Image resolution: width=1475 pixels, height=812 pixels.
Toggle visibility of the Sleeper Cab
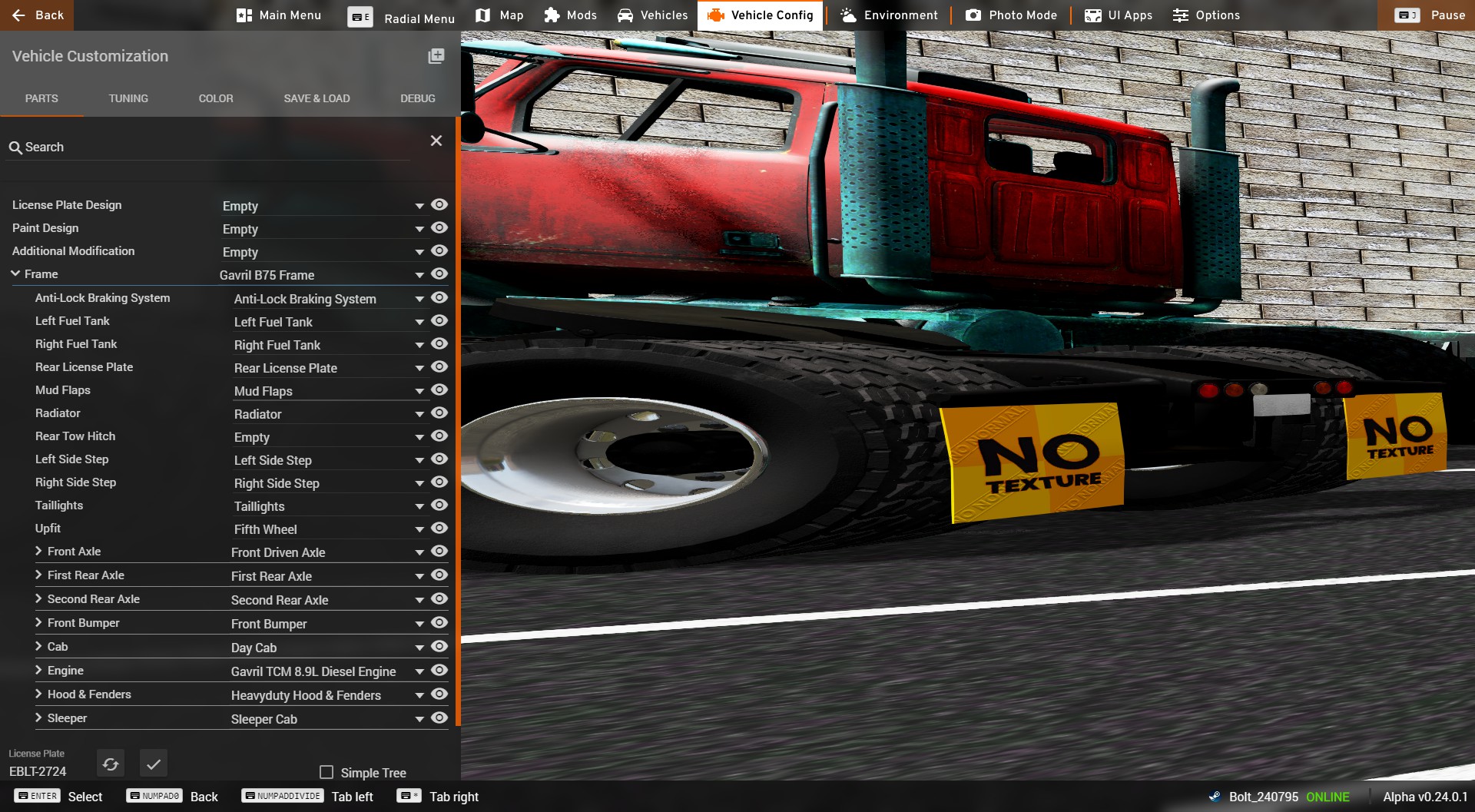[439, 718]
